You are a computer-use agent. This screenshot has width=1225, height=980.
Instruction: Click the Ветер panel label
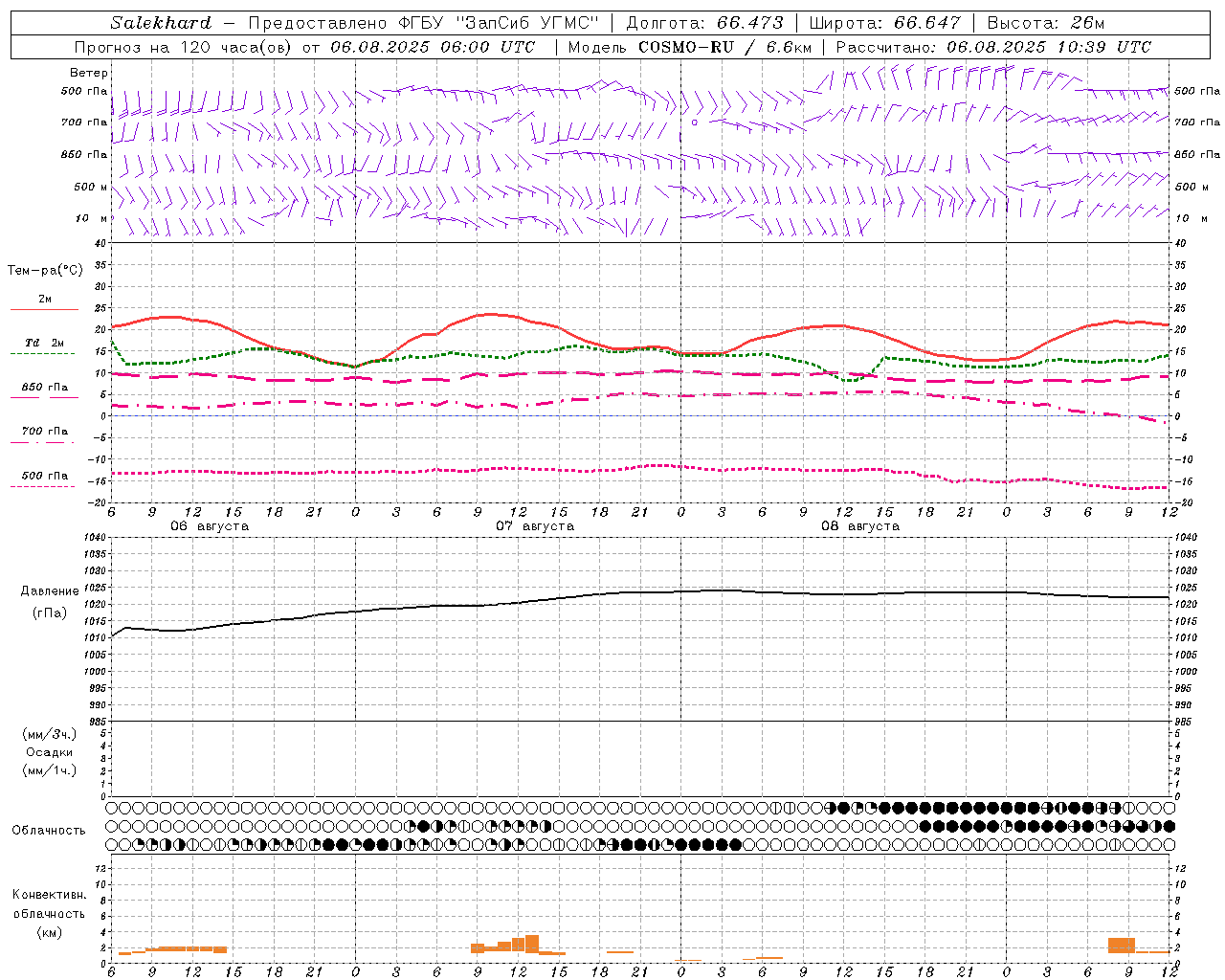(89, 73)
